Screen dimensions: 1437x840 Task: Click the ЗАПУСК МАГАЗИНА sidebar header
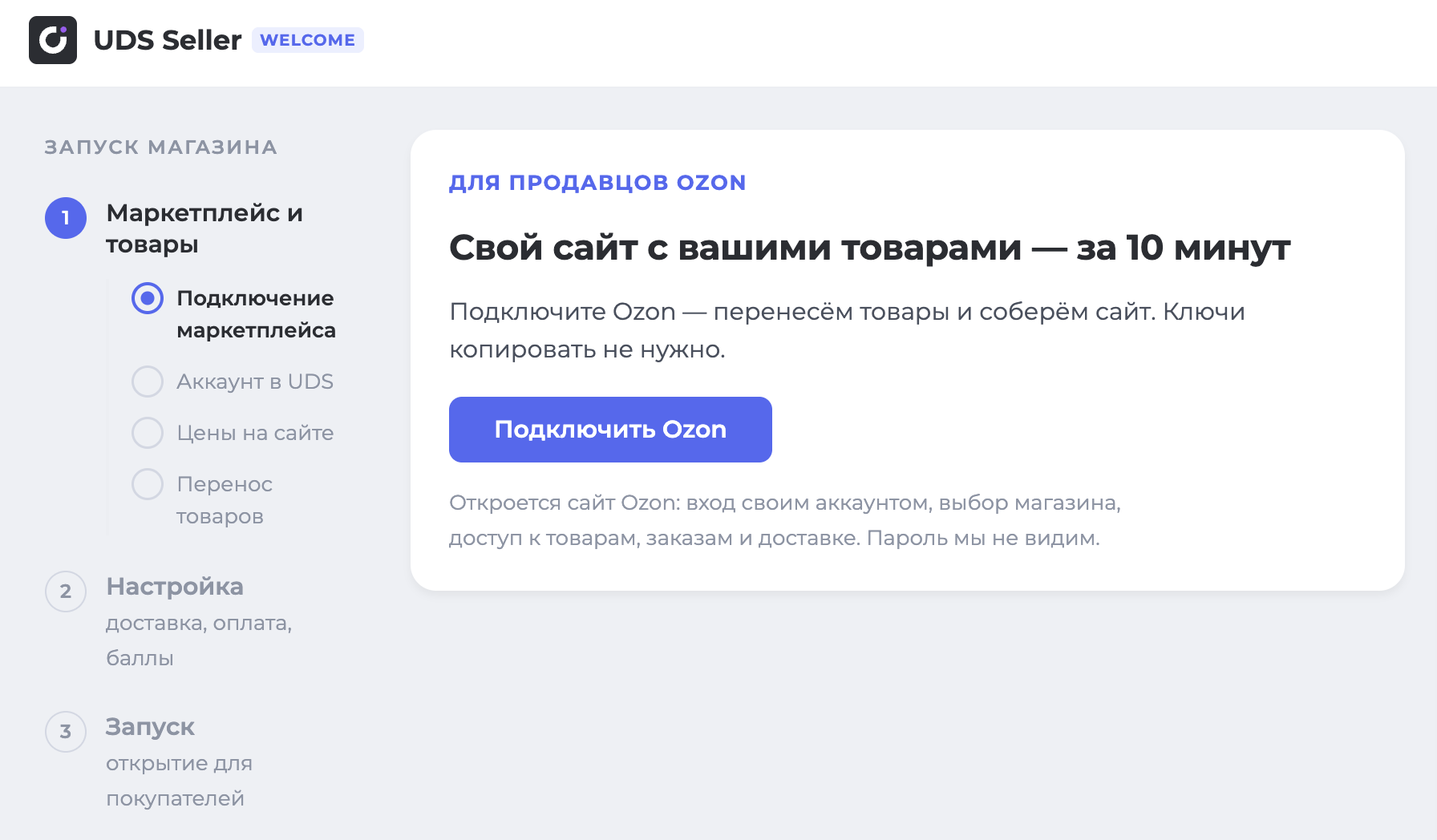[161, 147]
